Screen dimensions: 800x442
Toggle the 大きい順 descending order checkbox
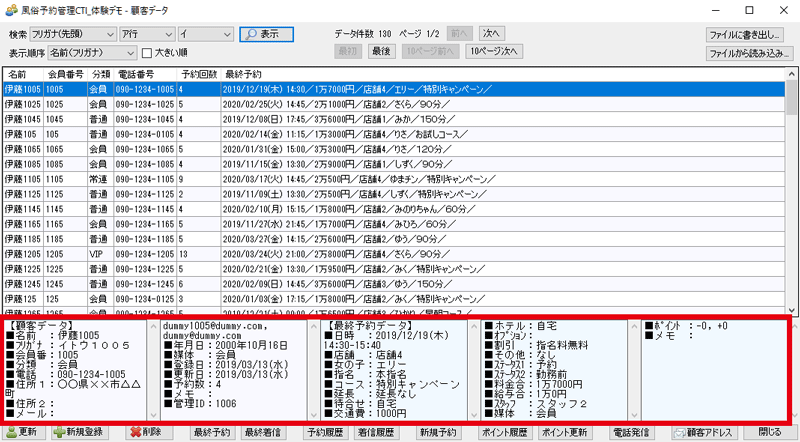(x=148, y=52)
